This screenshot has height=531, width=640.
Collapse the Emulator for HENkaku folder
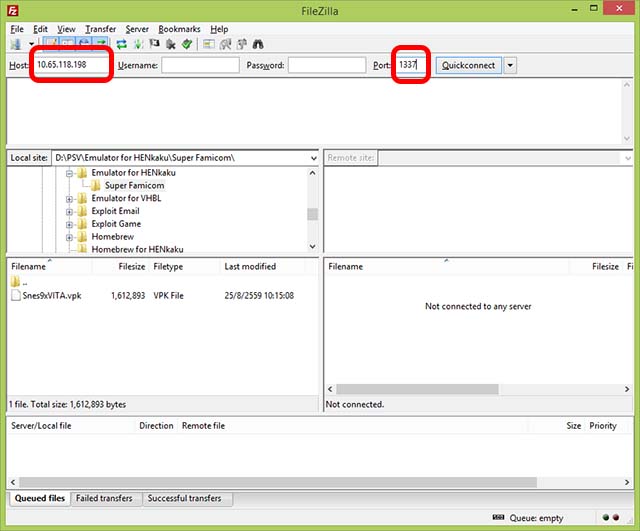(69, 173)
